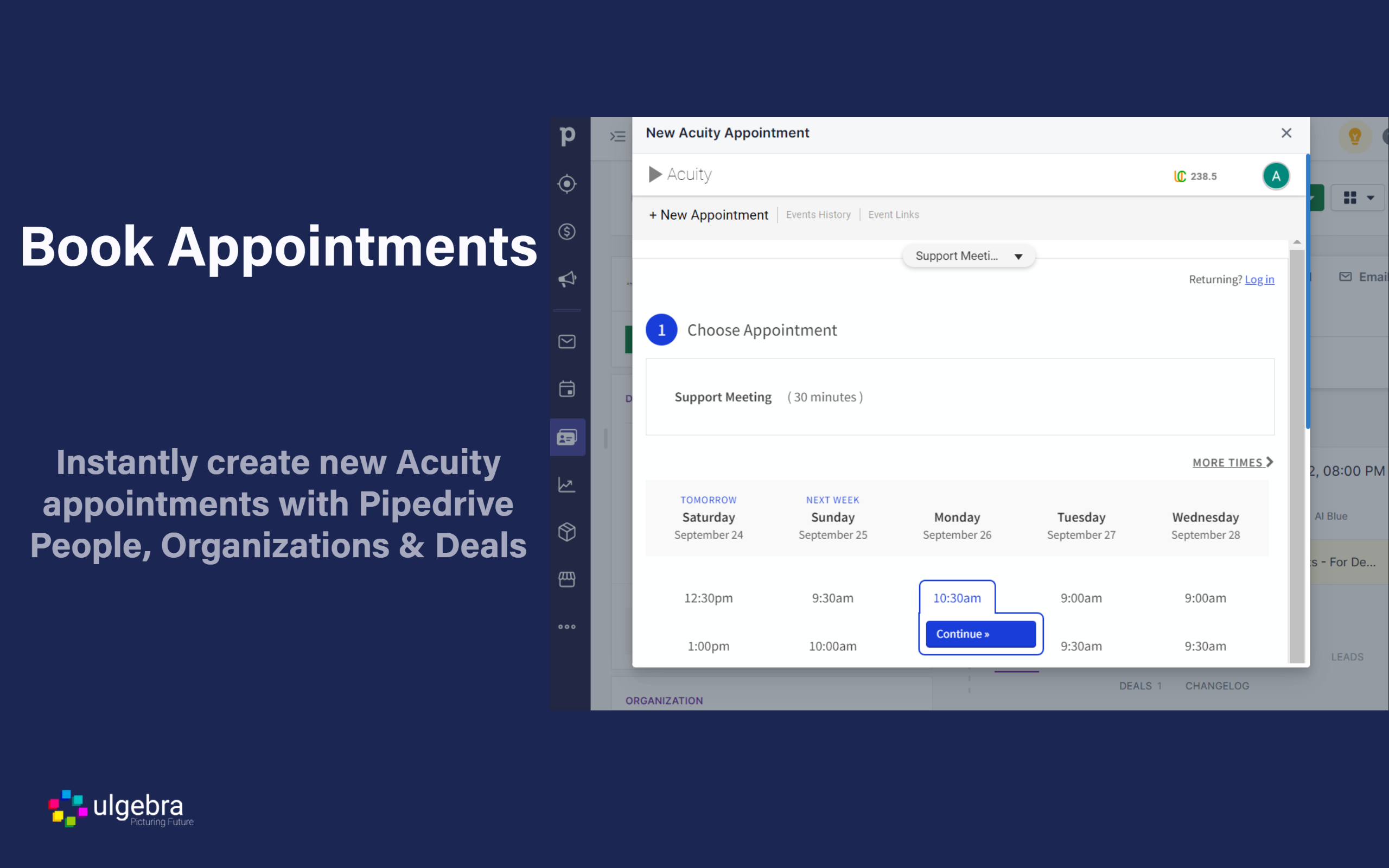Pick 12:30pm on Saturday September 24
Viewport: 1389px width, 868px height.
(x=708, y=598)
